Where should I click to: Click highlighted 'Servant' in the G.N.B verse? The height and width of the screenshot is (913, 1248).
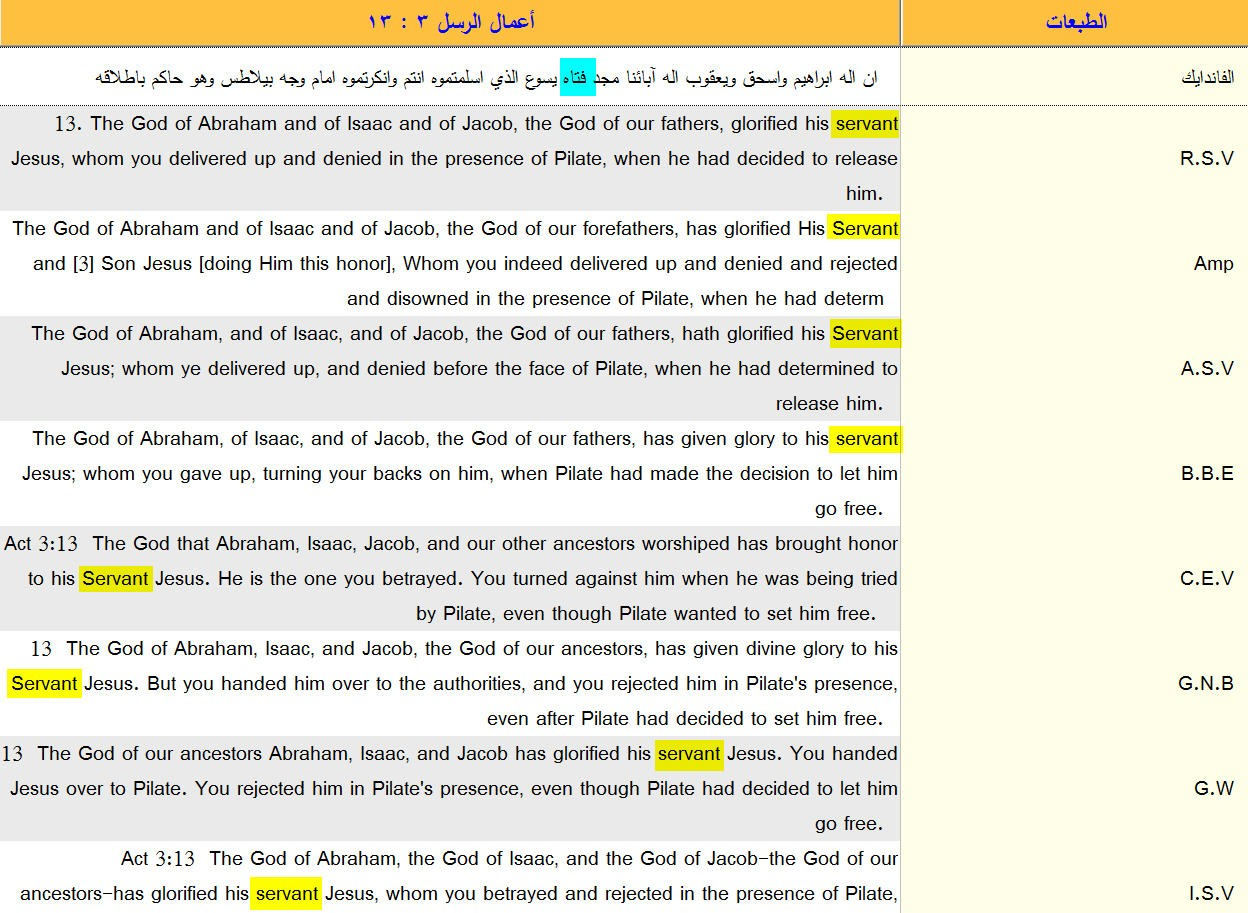(44, 684)
